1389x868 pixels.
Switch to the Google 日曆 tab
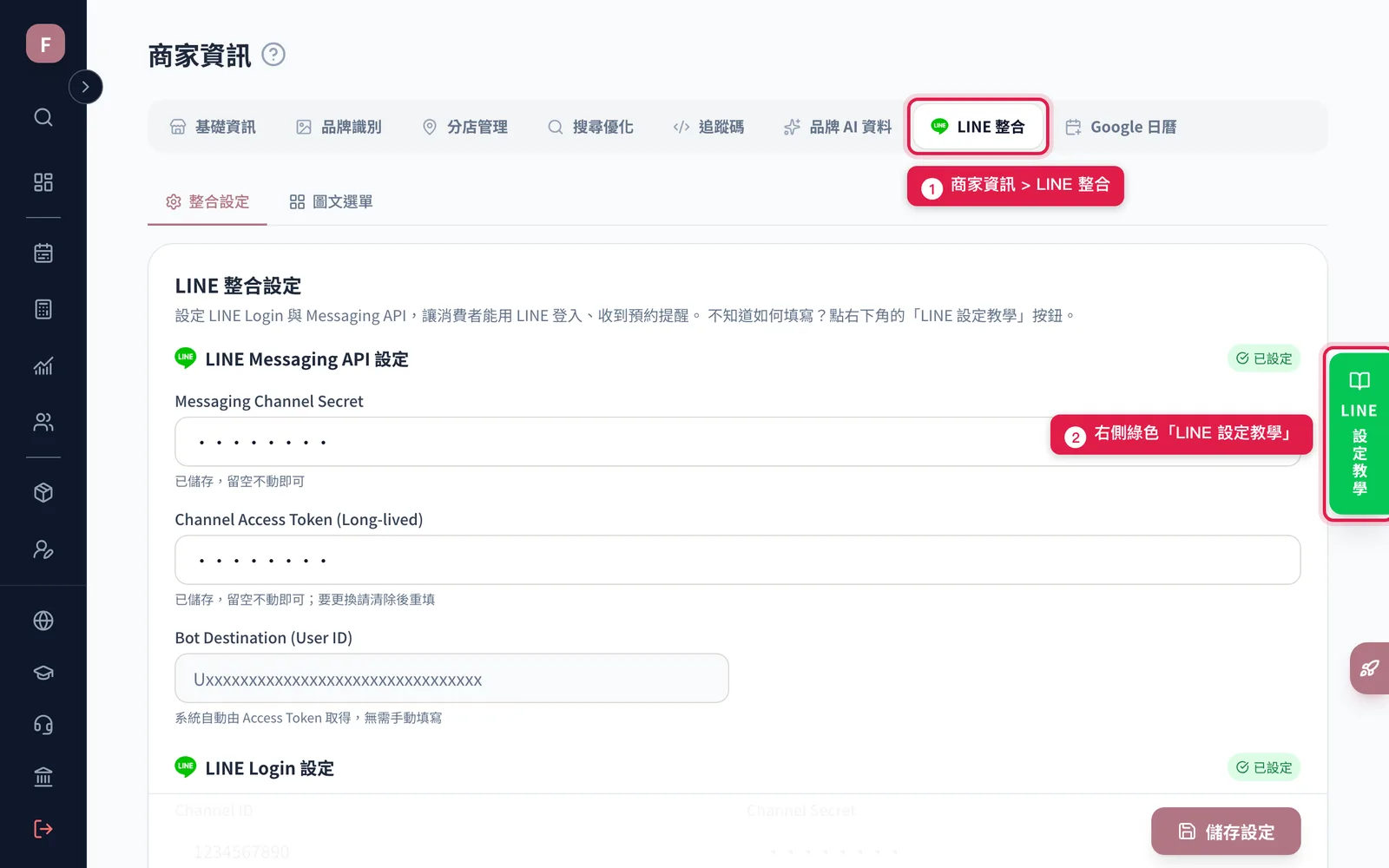(1122, 127)
